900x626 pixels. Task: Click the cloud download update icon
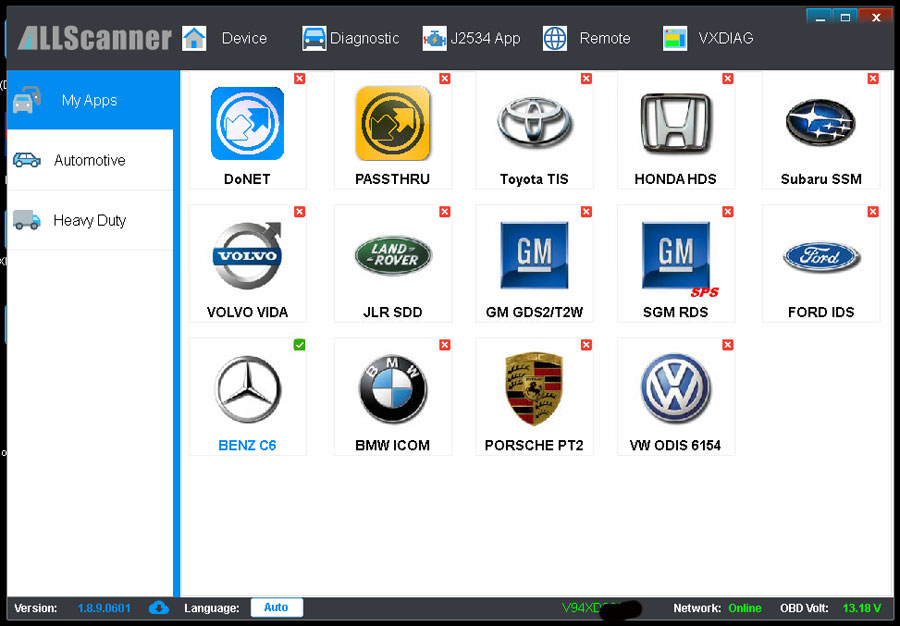tap(159, 608)
